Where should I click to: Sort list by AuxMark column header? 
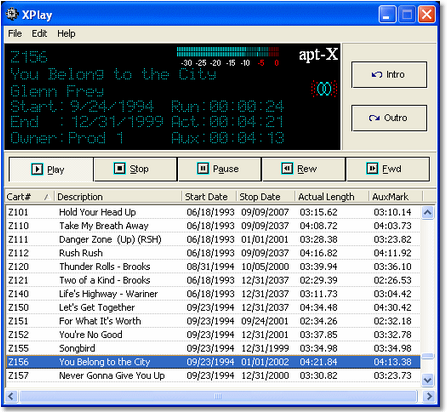(395, 197)
